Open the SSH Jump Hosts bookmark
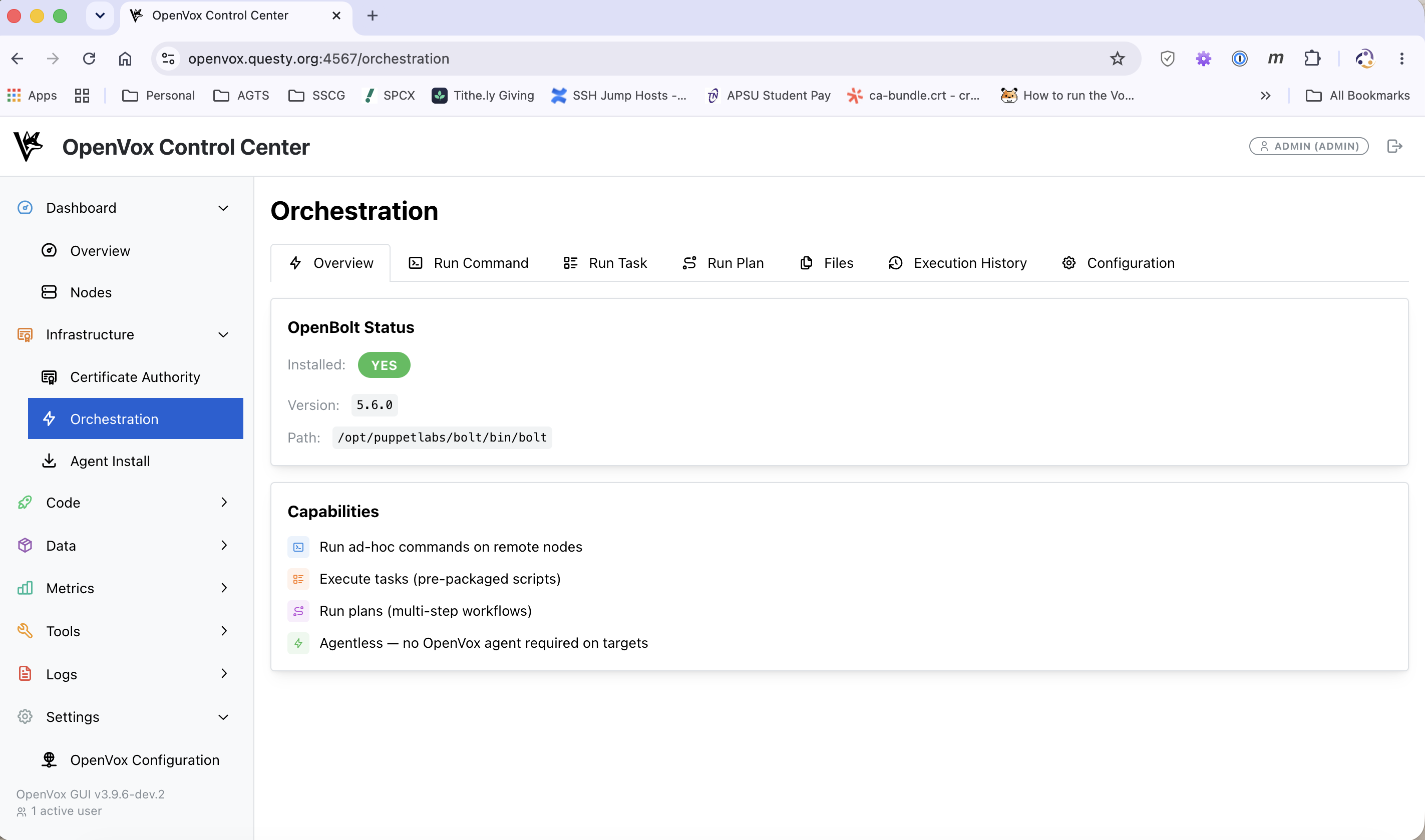Viewport: 1425px width, 840px height. click(x=618, y=95)
